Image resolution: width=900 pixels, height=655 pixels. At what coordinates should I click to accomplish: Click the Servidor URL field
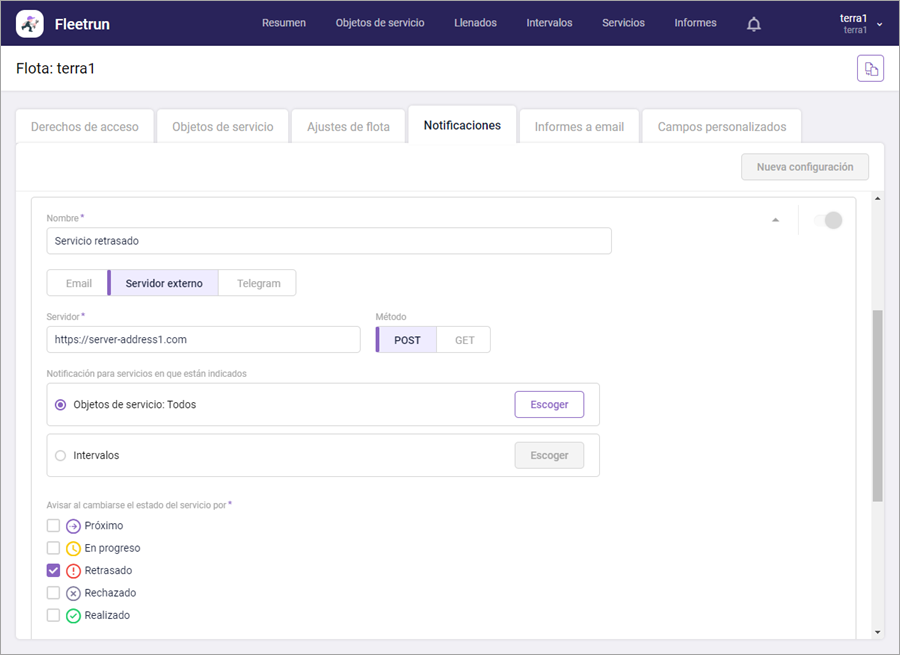pos(203,340)
